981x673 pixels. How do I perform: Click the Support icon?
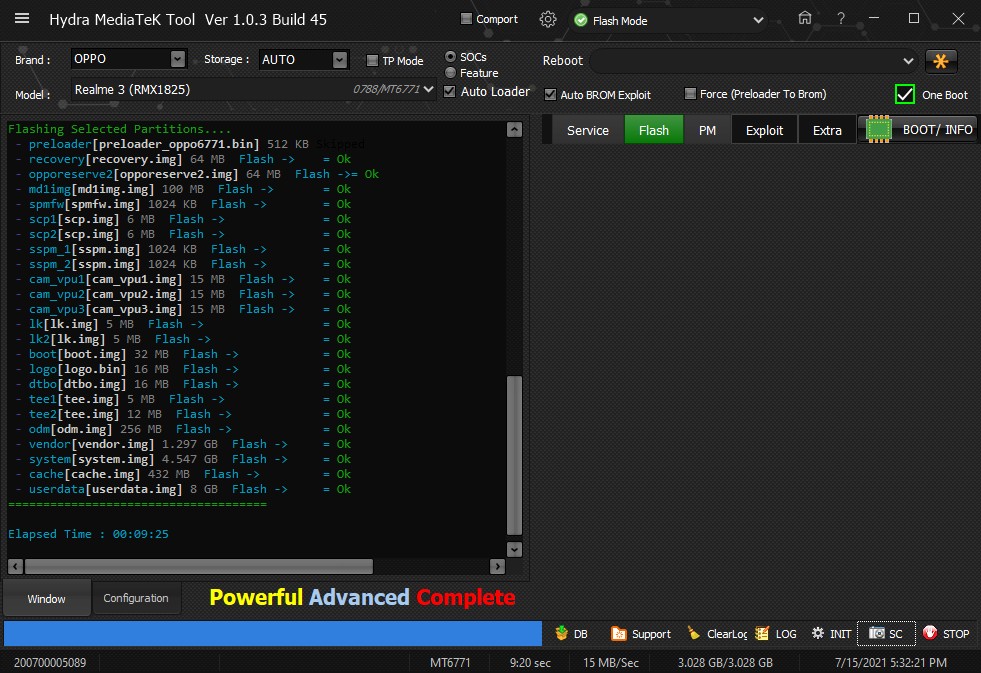[618, 634]
